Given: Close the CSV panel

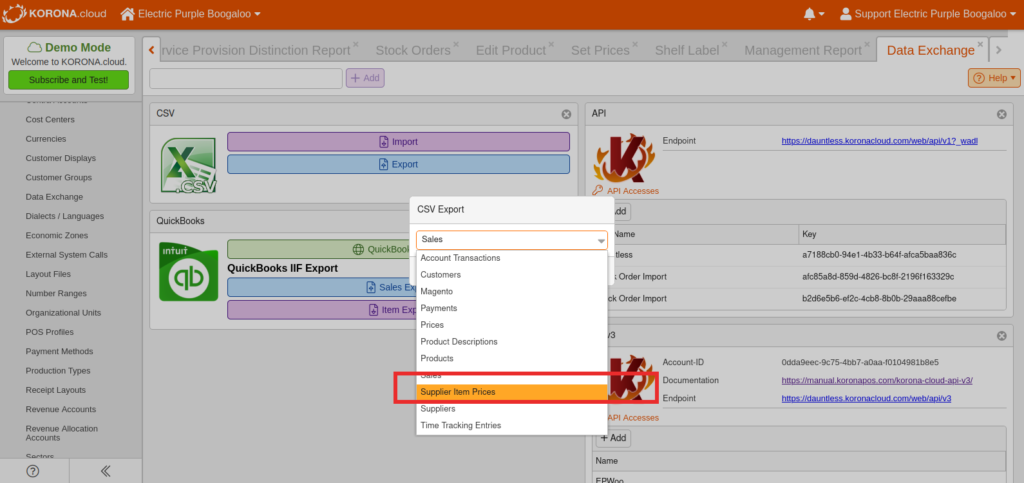Looking at the screenshot, I should click(x=566, y=114).
